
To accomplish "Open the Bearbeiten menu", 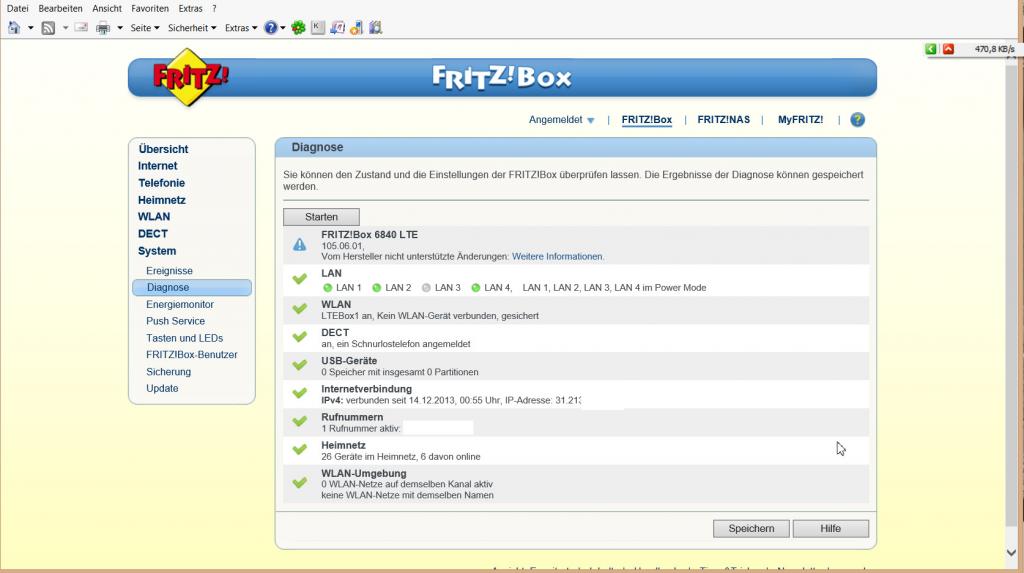I will coord(60,8).
